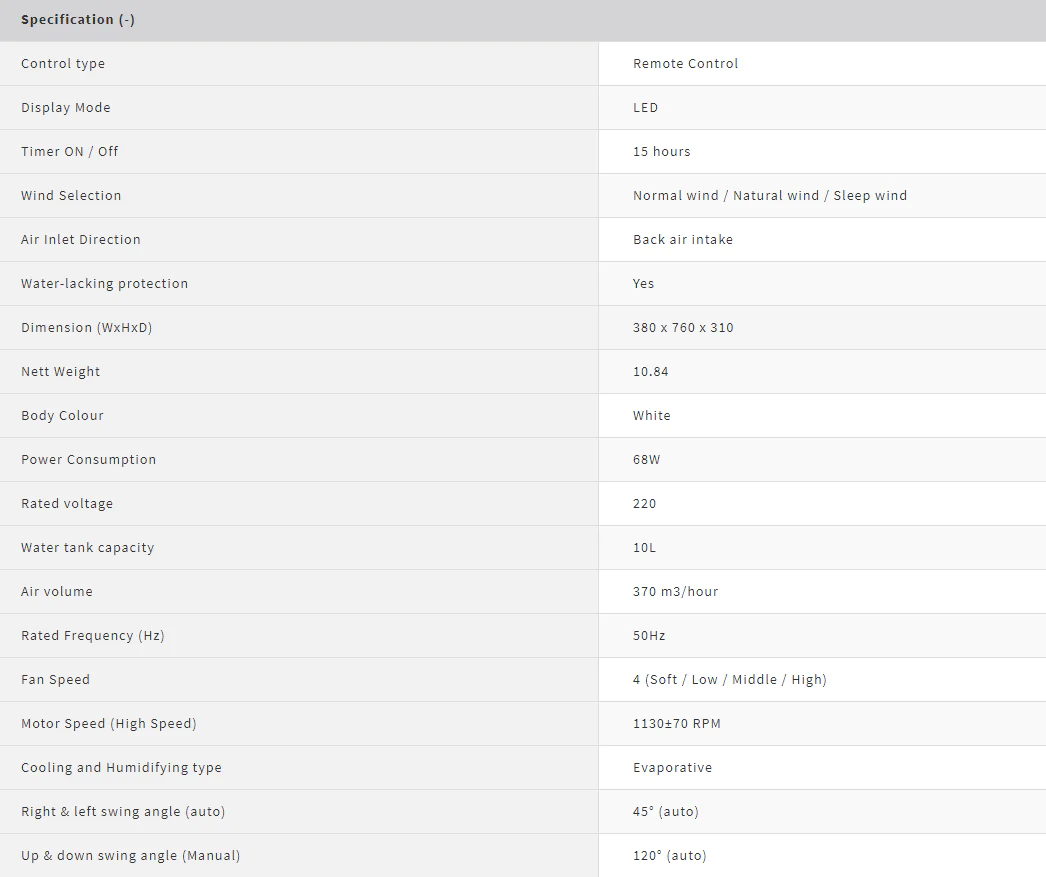Select the 68W power consumption value

click(x=646, y=460)
